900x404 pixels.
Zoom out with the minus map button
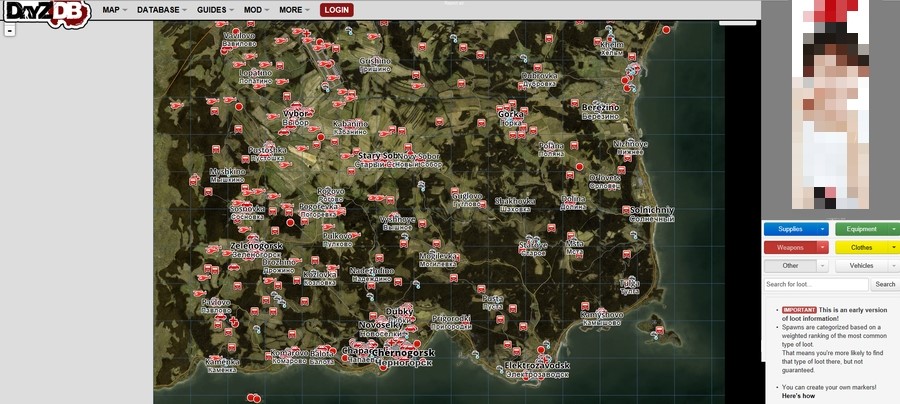pos(10,31)
